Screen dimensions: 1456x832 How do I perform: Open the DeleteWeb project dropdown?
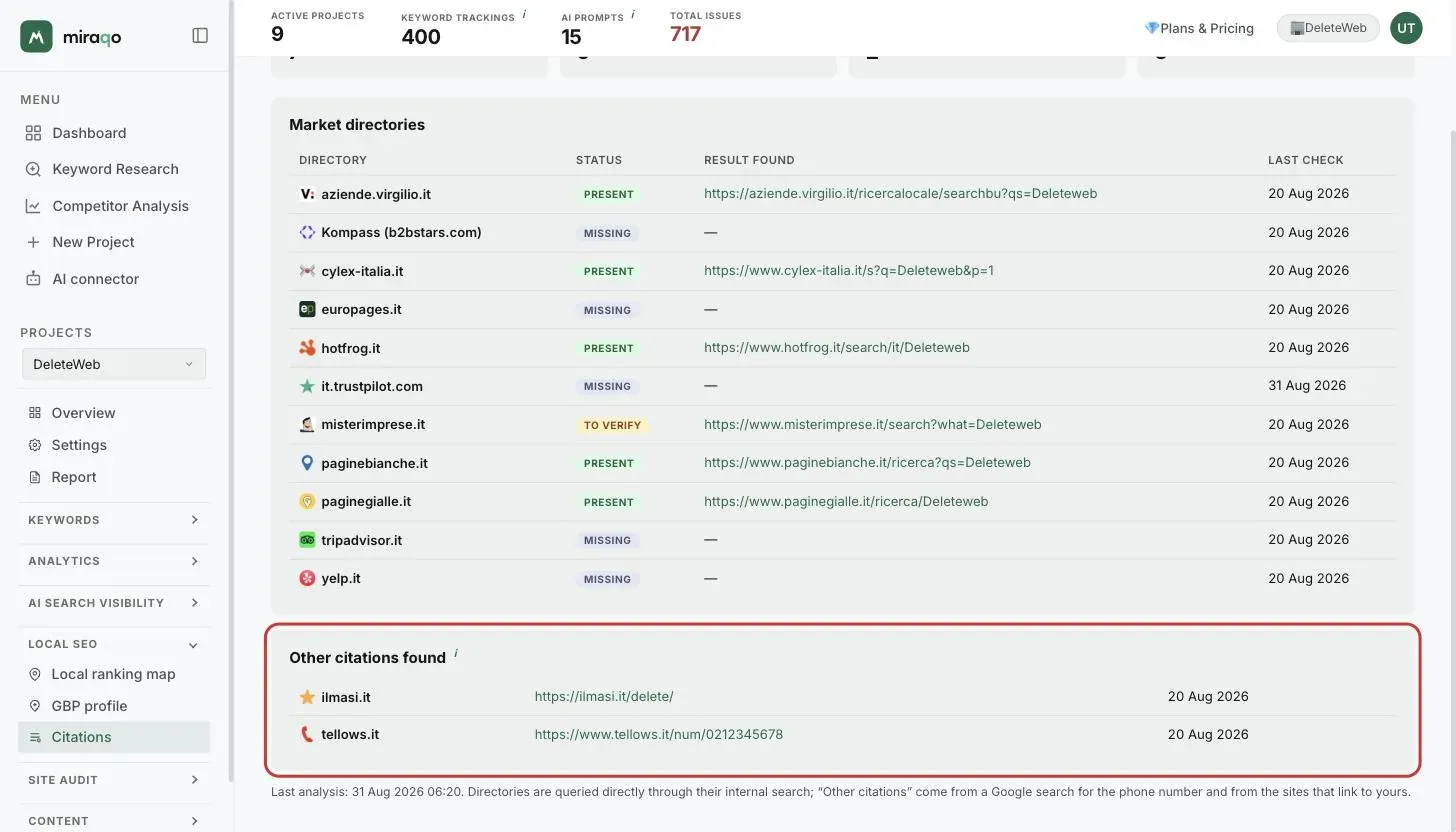[114, 364]
